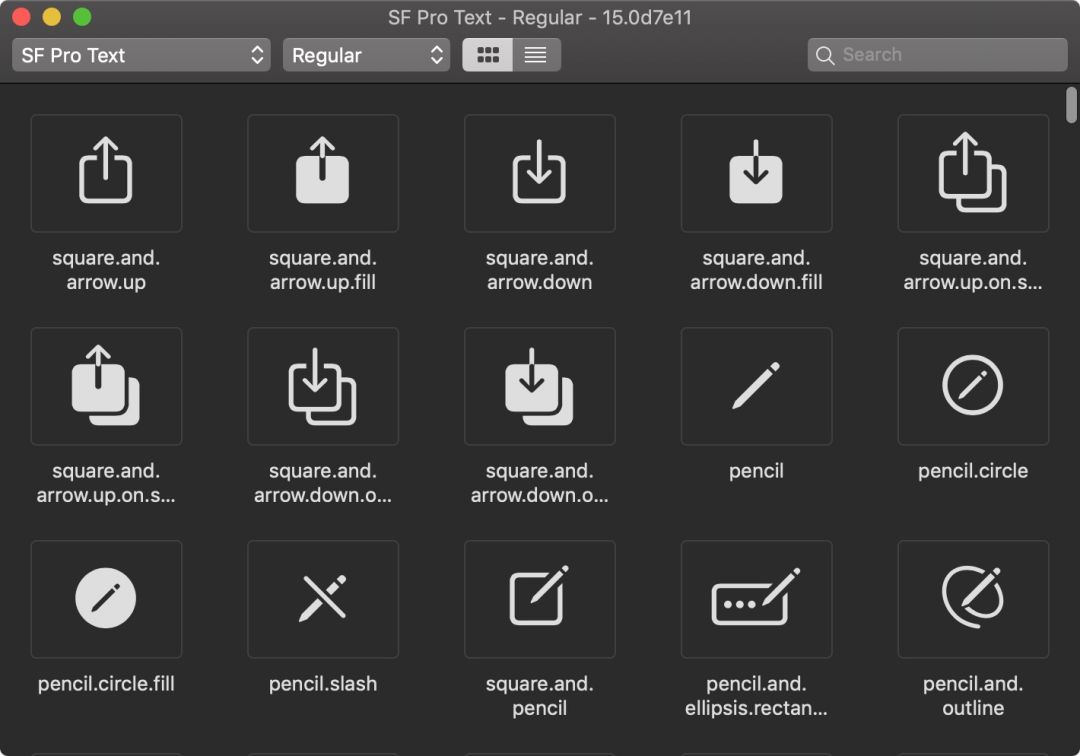Select outlined arrow-up on stacked squares symbol

tap(973, 173)
